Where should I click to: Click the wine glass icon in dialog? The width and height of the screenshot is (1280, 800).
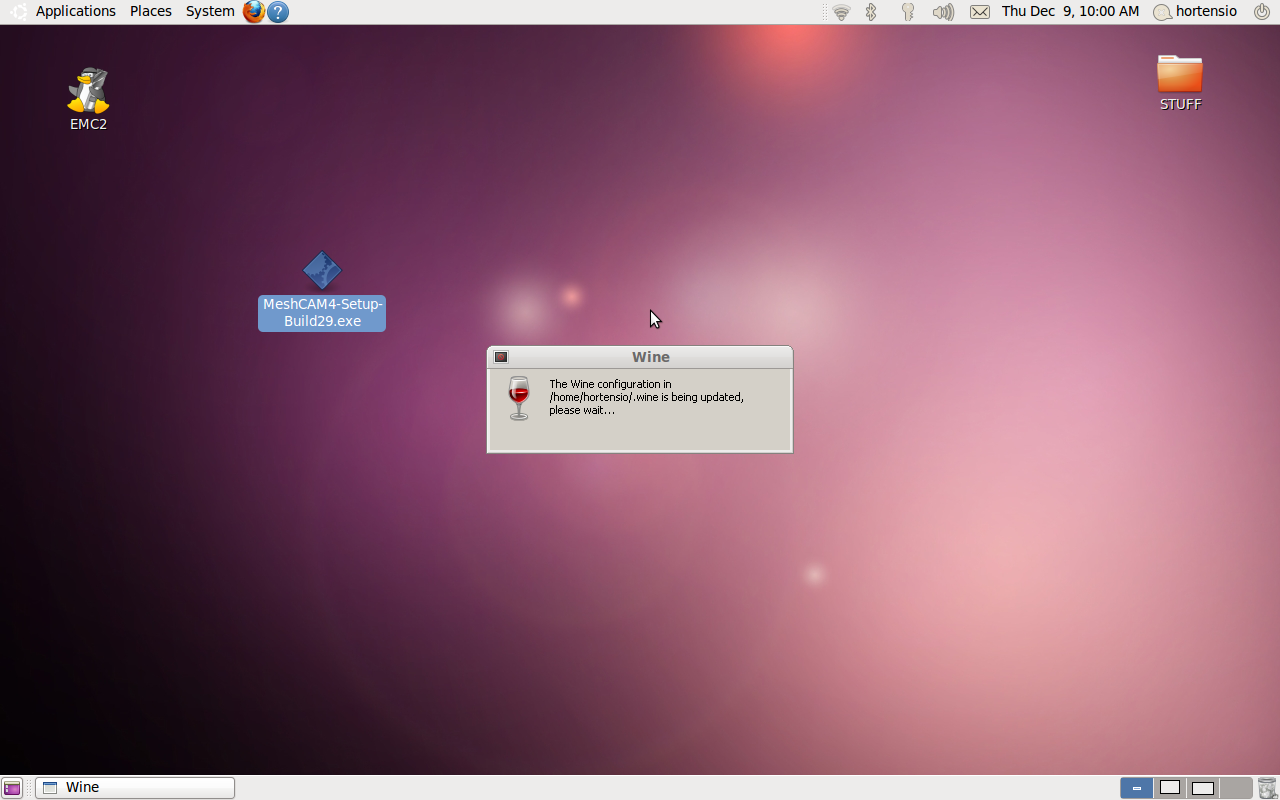[x=518, y=398]
